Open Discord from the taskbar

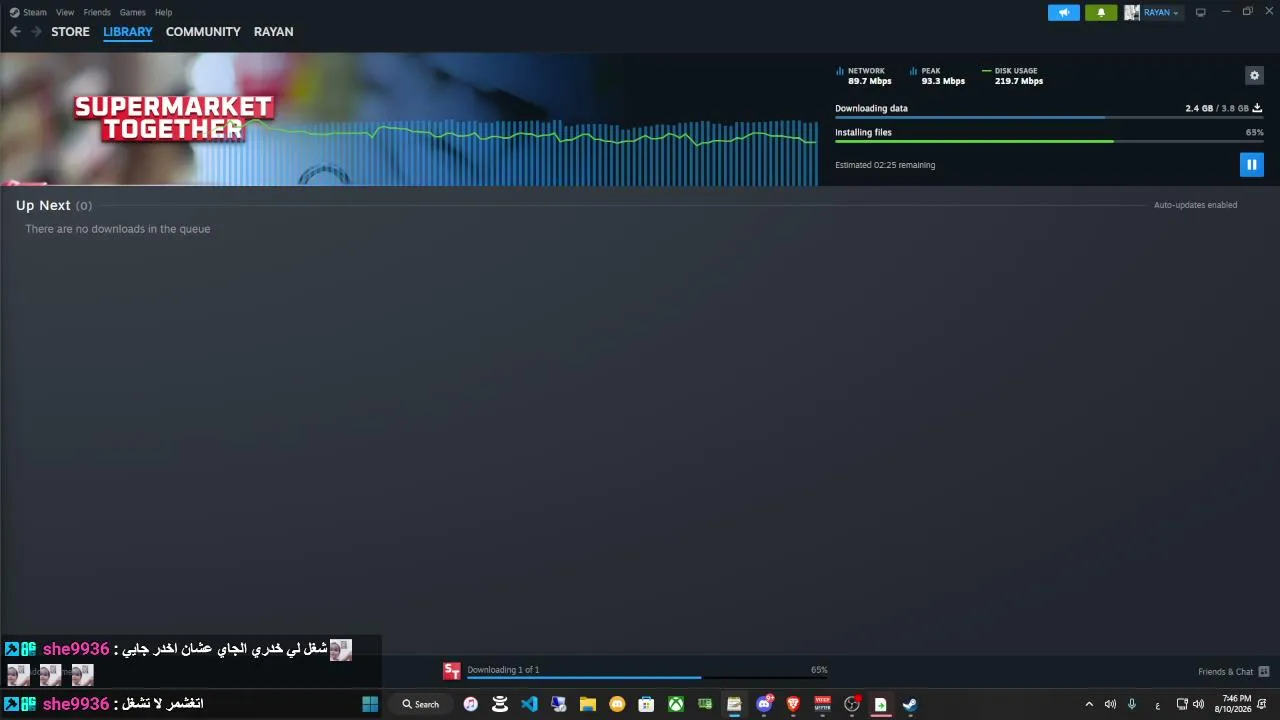click(x=764, y=704)
